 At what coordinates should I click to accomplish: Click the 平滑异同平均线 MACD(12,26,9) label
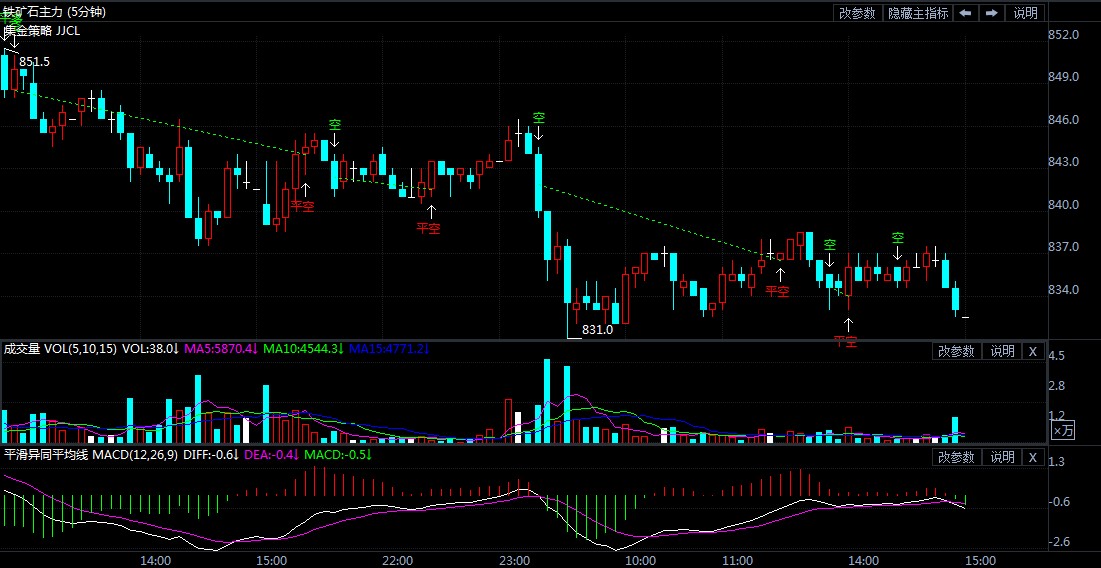[x=90, y=455]
